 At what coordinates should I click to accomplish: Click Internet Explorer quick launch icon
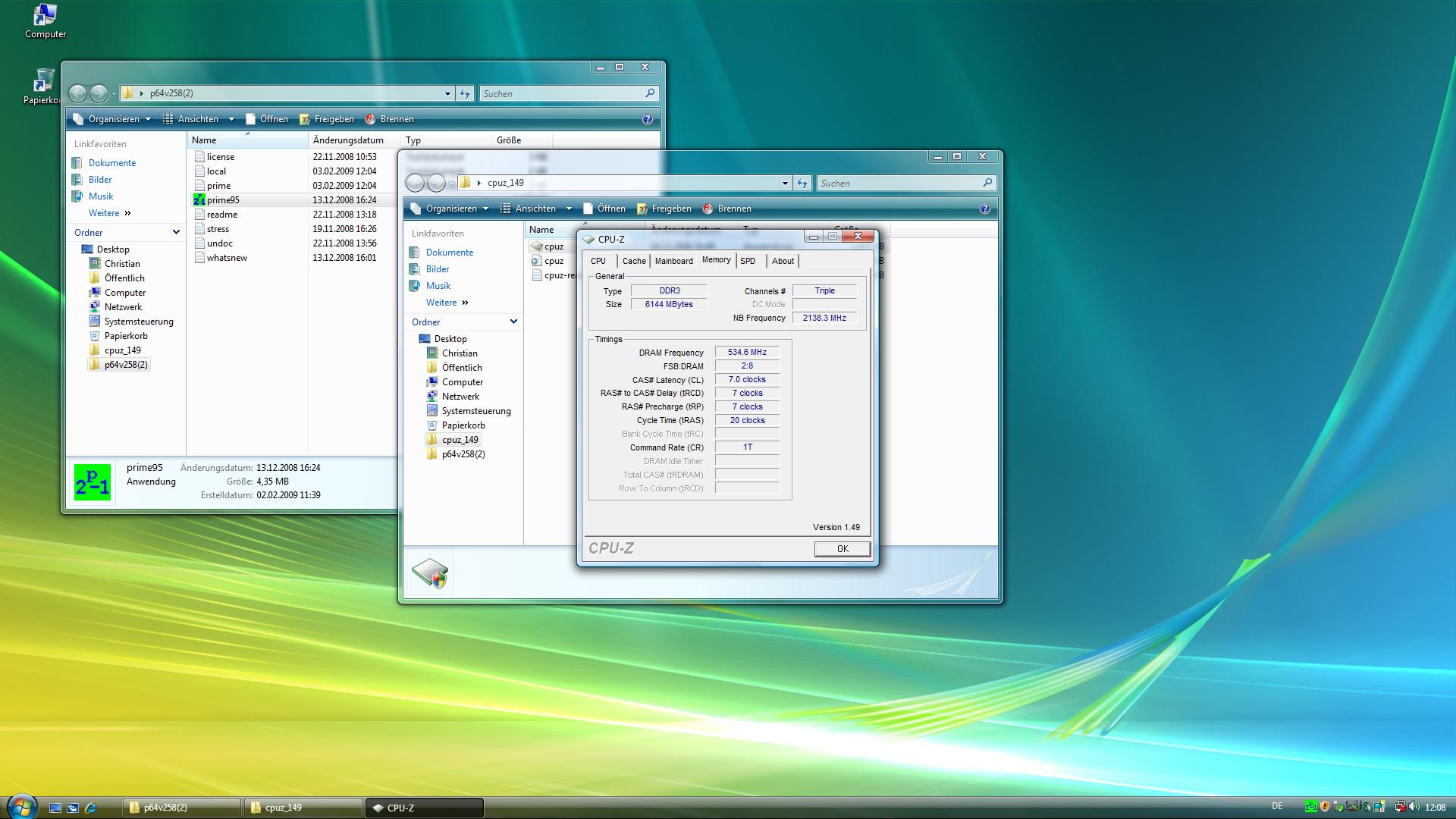coord(90,808)
